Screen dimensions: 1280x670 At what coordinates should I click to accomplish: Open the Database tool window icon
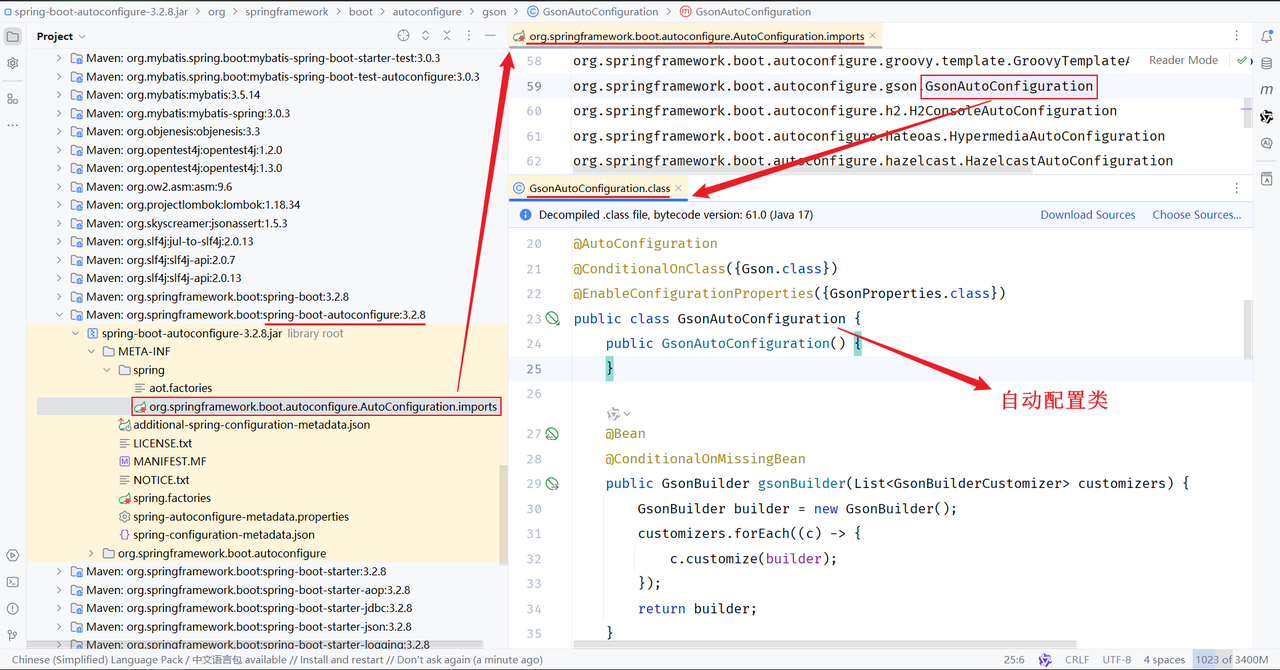tap(1266, 63)
